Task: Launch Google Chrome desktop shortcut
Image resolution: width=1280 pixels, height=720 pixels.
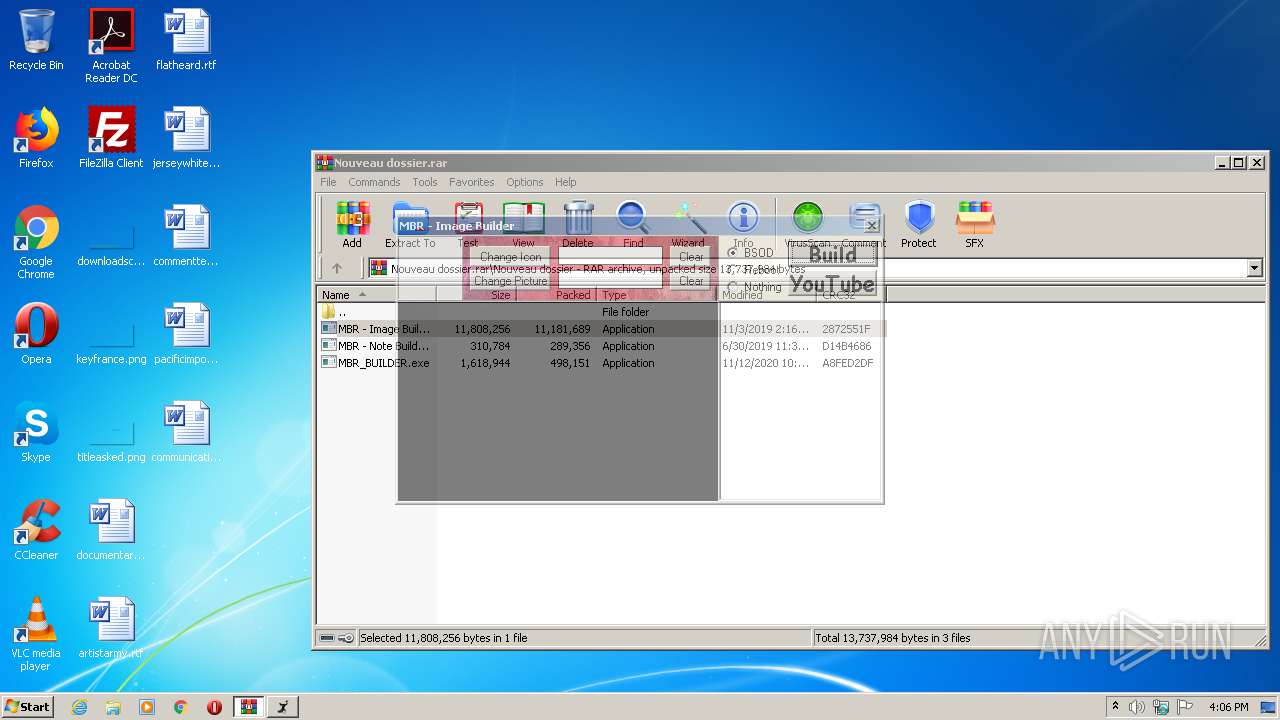Action: pyautogui.click(x=36, y=242)
